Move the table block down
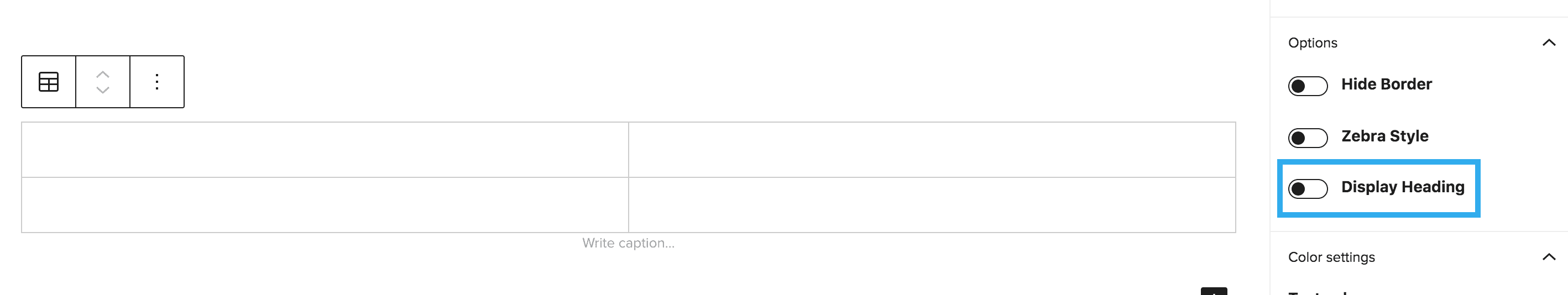The width and height of the screenshot is (1568, 295). pyautogui.click(x=103, y=90)
